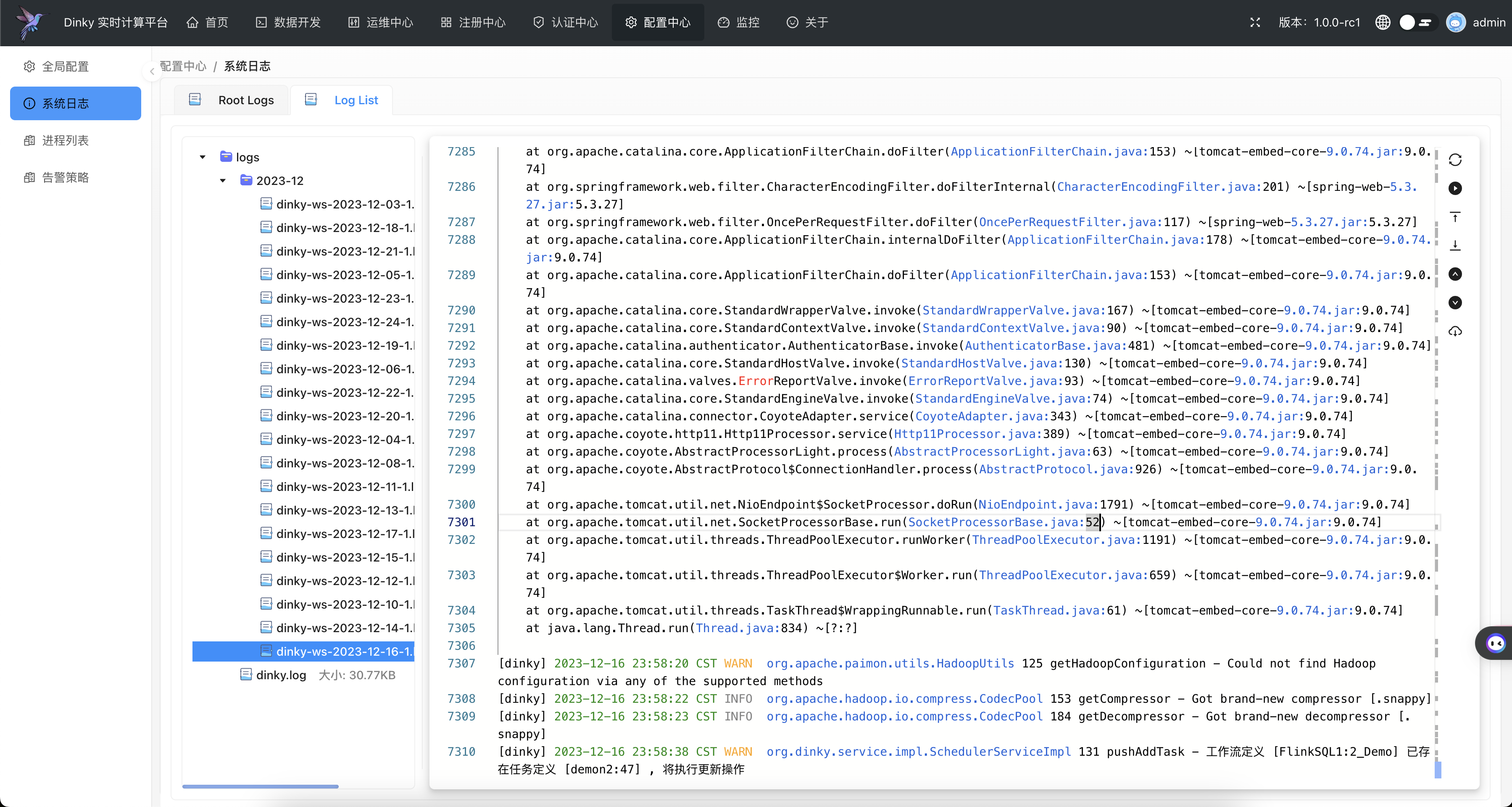Open the 配置中心 menu

[658, 22]
